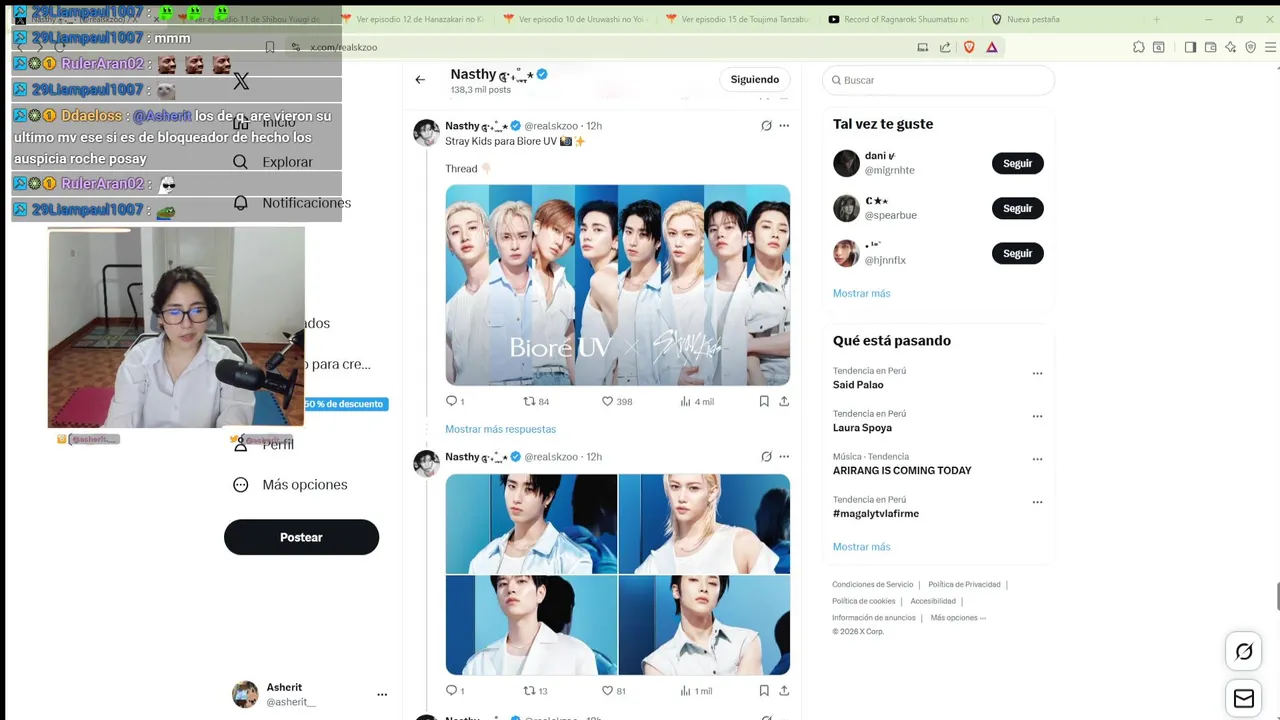Share the Biore UV post
The image size is (1280, 720).
click(784, 401)
